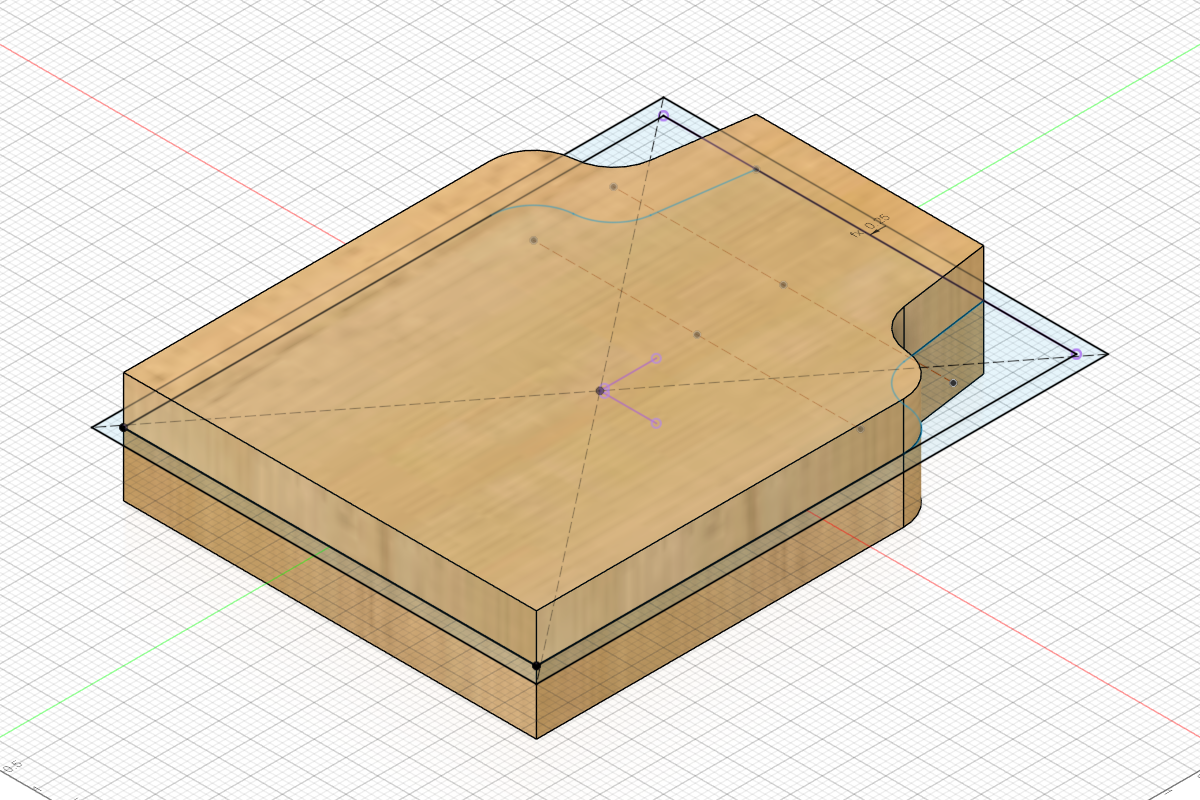Pick the spline endpoint near the back right edge

pos(756,170)
